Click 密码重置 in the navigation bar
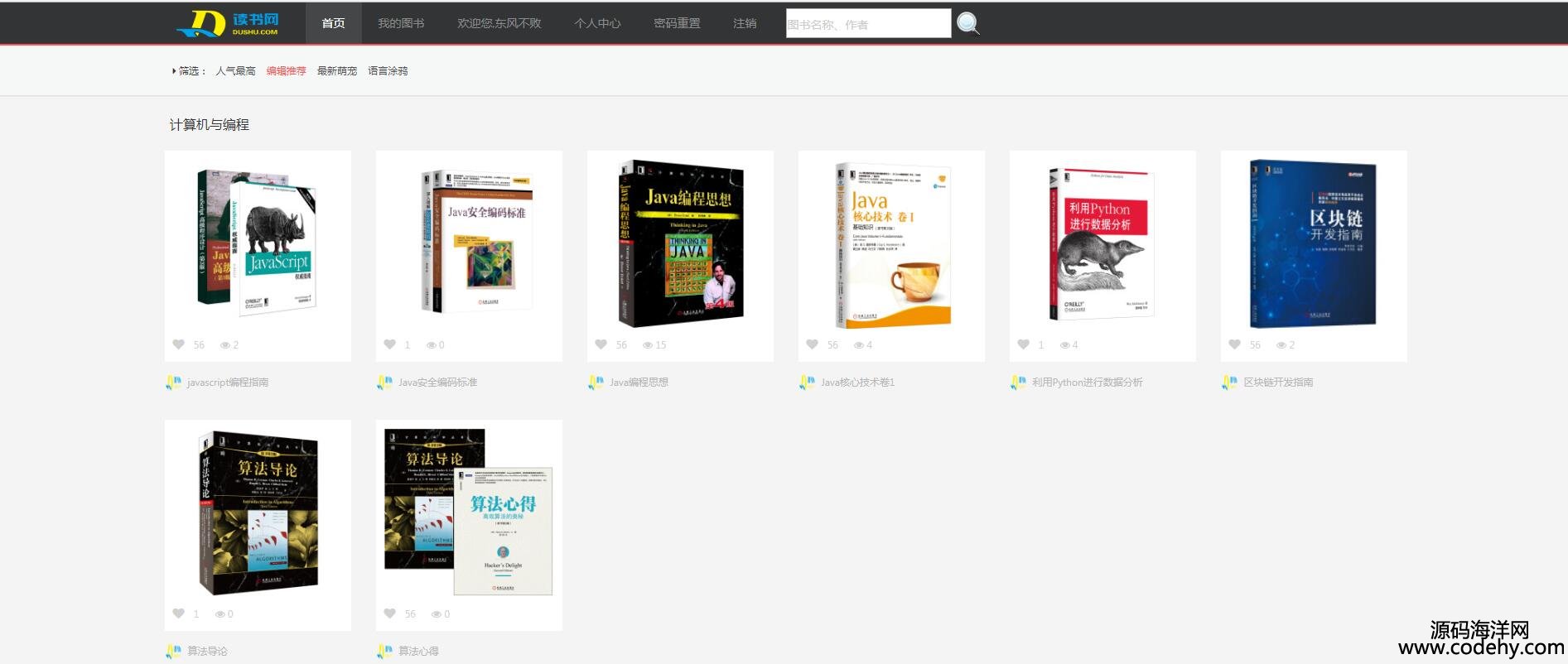1568x664 pixels. [677, 23]
